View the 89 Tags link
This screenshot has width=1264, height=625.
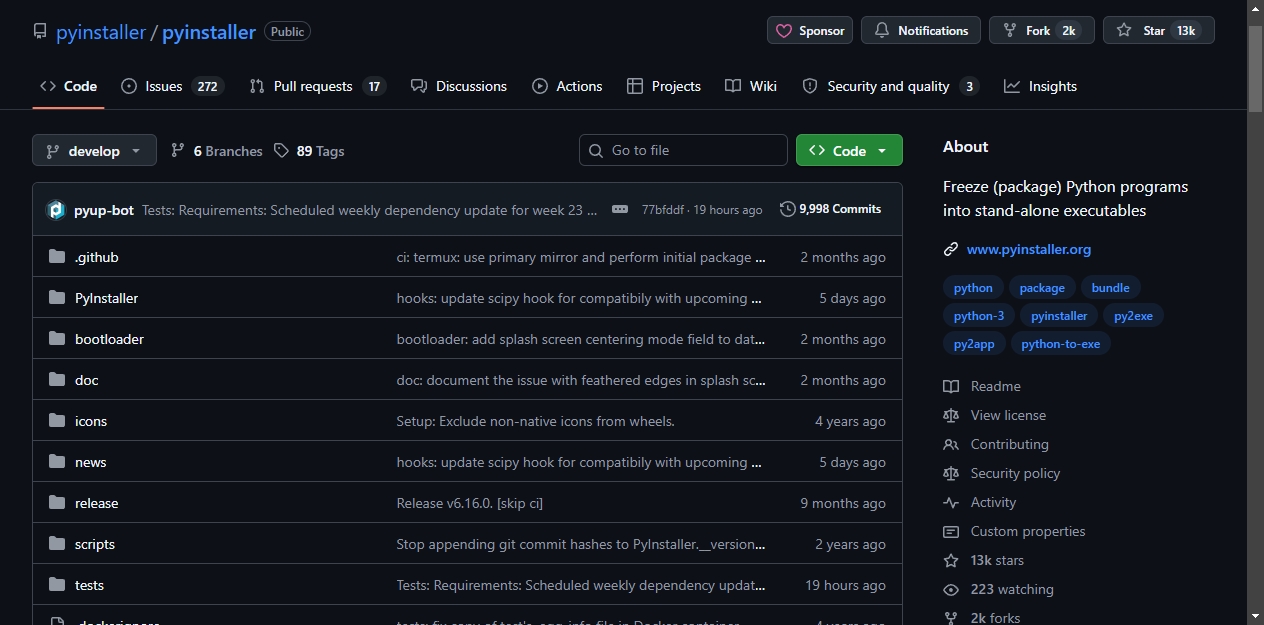[309, 151]
